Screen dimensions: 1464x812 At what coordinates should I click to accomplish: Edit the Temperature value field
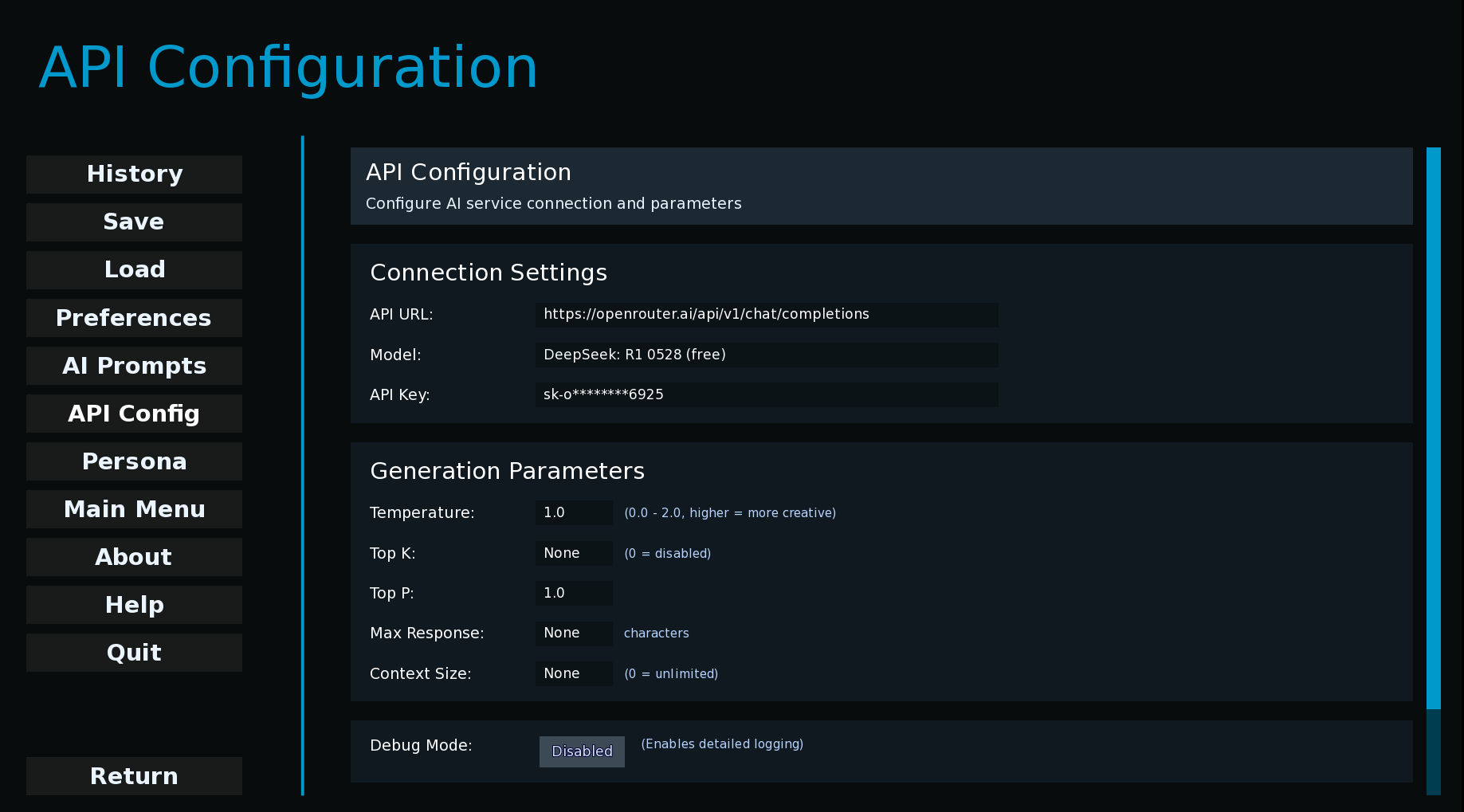[x=574, y=512]
